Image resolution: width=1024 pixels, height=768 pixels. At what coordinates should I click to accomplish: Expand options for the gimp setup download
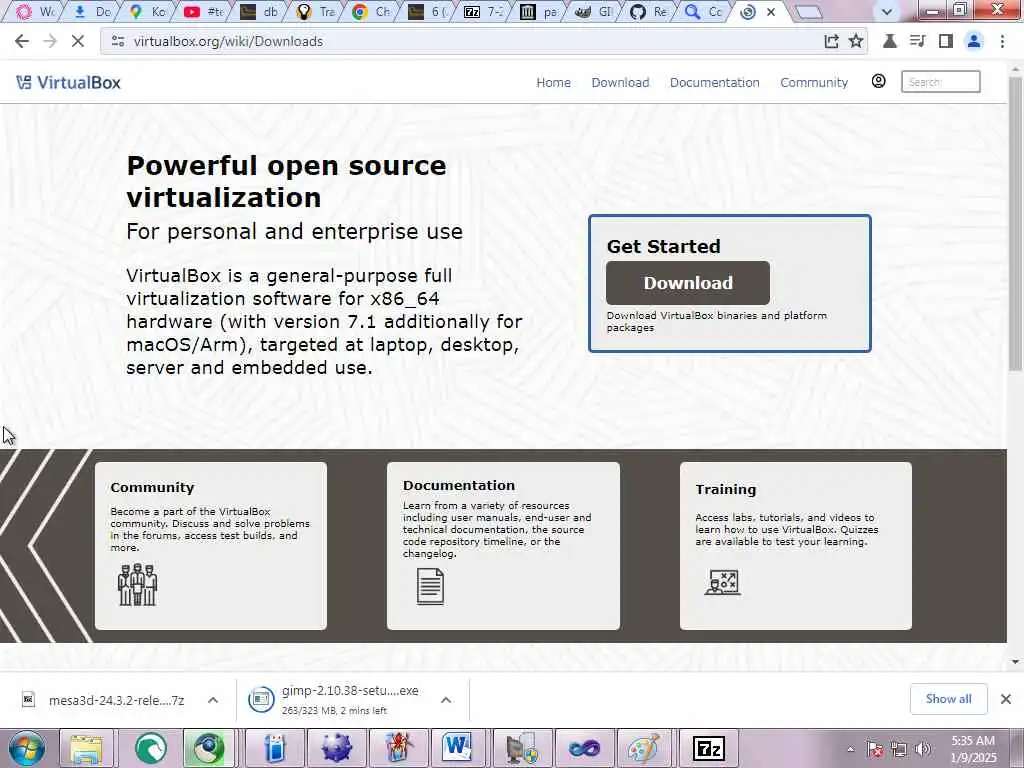(x=446, y=700)
